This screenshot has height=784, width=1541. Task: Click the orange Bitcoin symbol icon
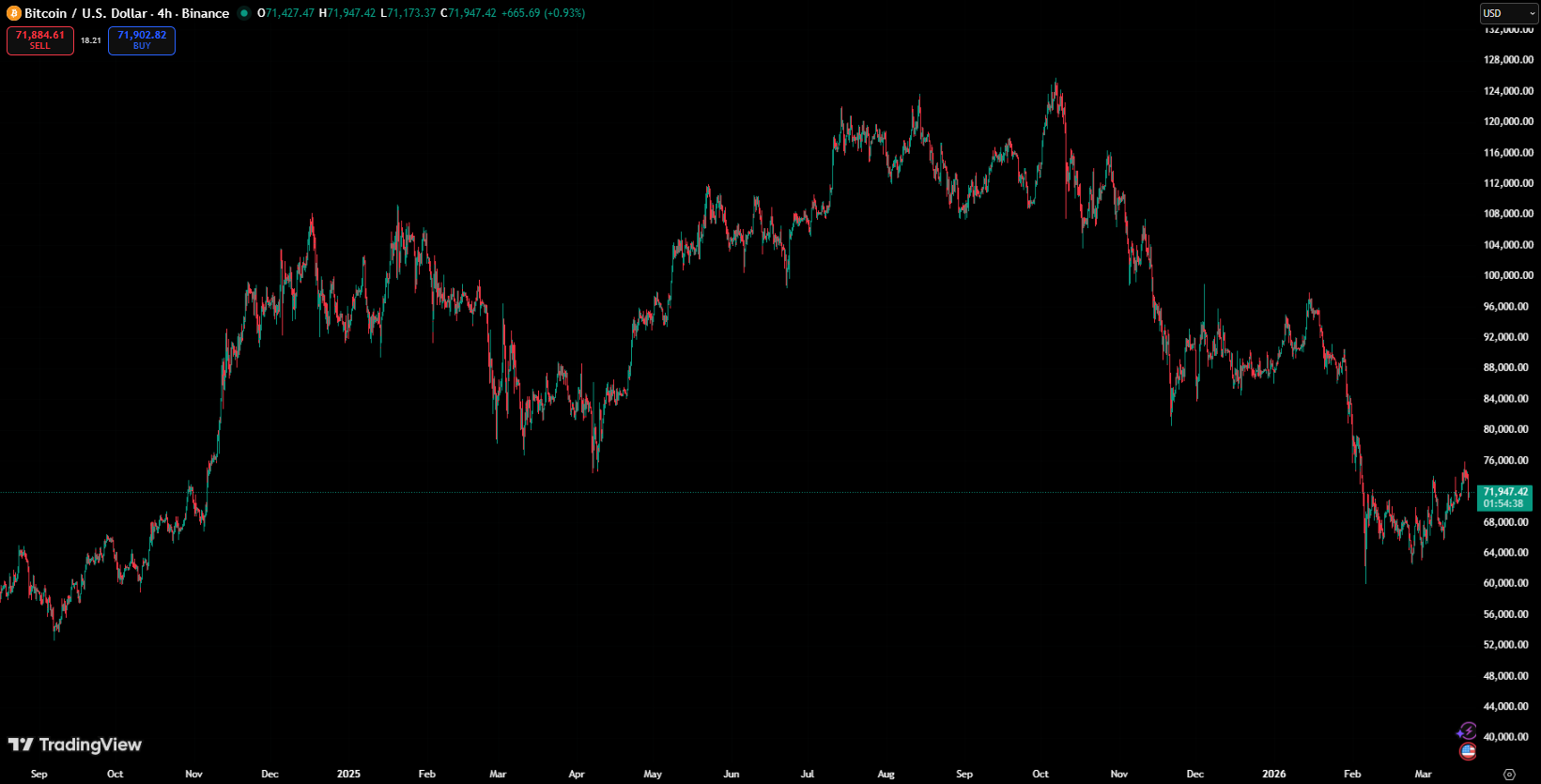coord(14,13)
